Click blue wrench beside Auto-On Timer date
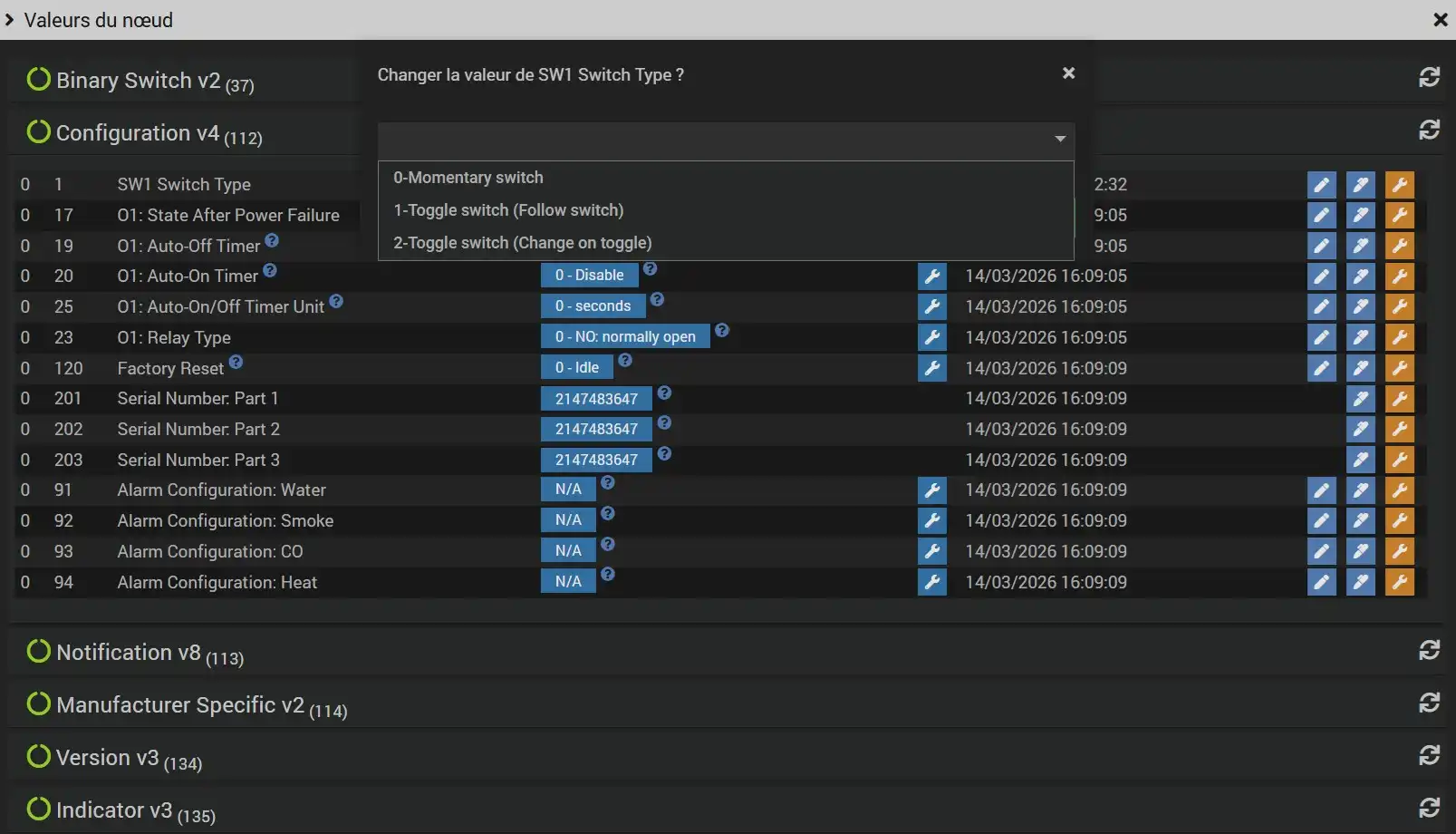The height and width of the screenshot is (834, 1456). (931, 276)
